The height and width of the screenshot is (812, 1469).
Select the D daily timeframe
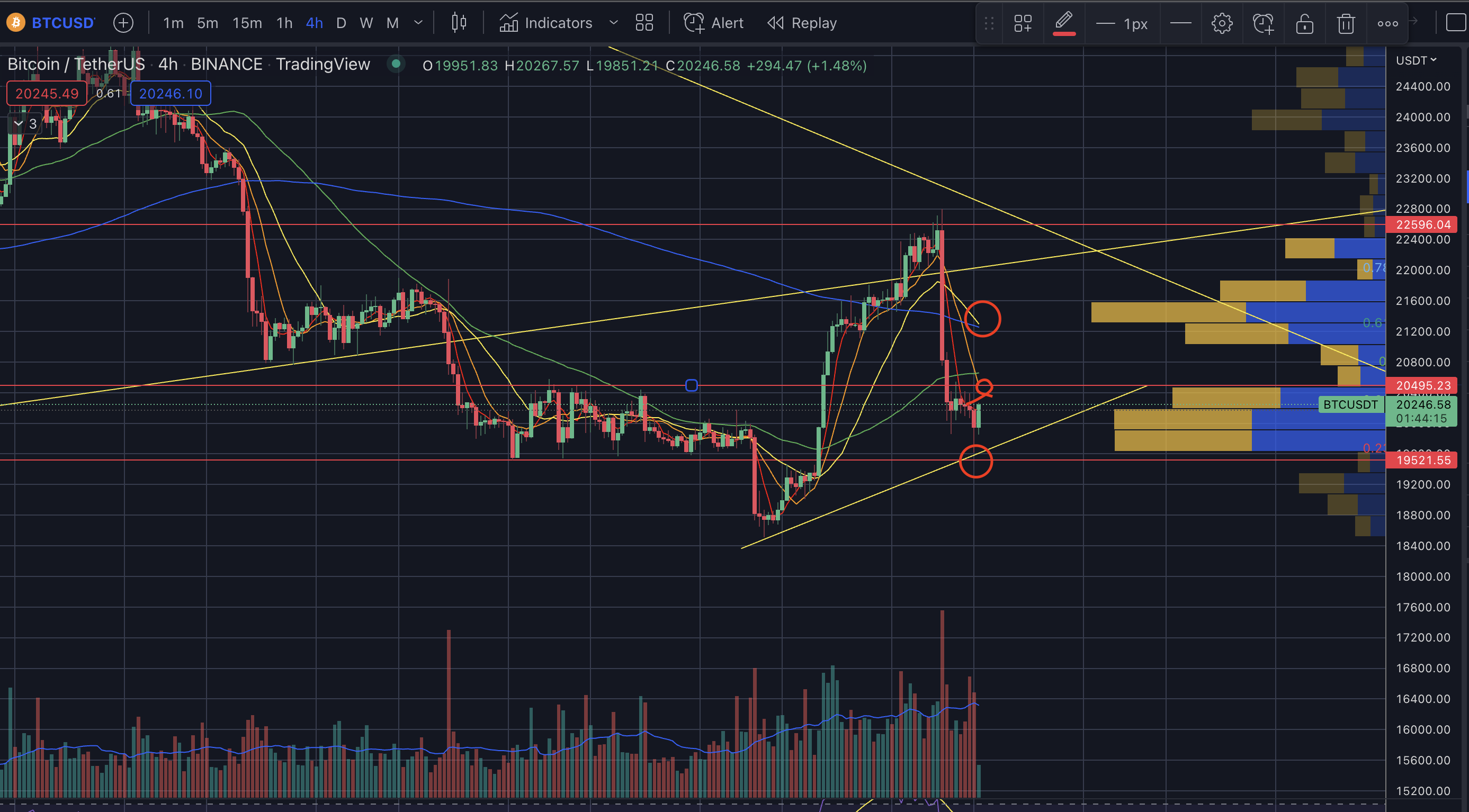tap(341, 23)
